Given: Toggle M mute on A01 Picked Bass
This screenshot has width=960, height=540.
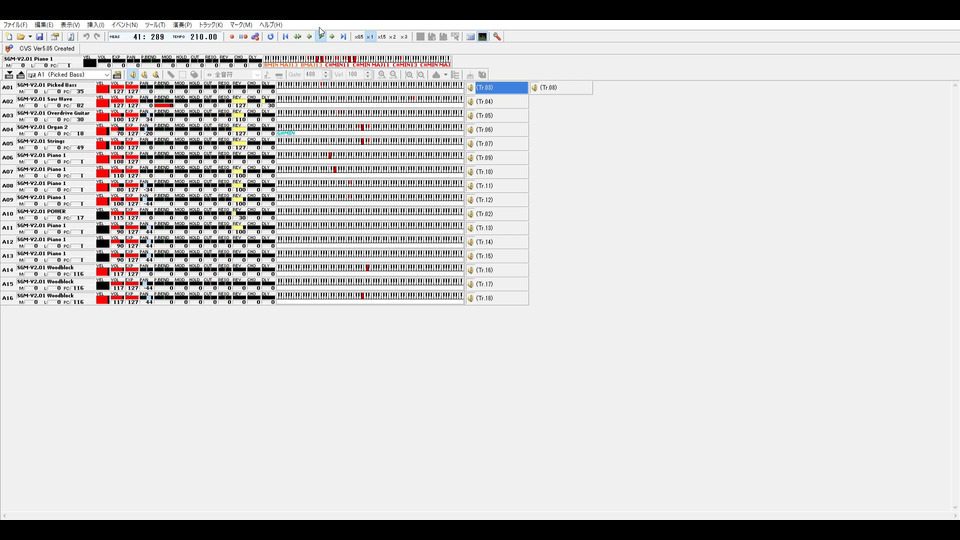Looking at the screenshot, I should coord(22,91).
